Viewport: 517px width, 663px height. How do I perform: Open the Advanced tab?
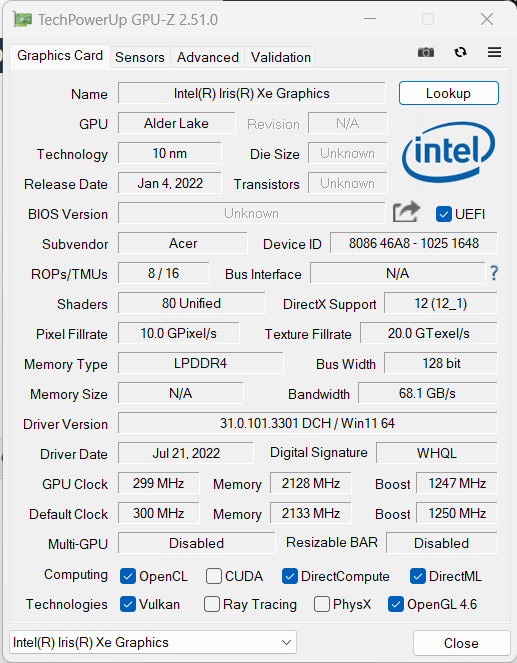208,57
